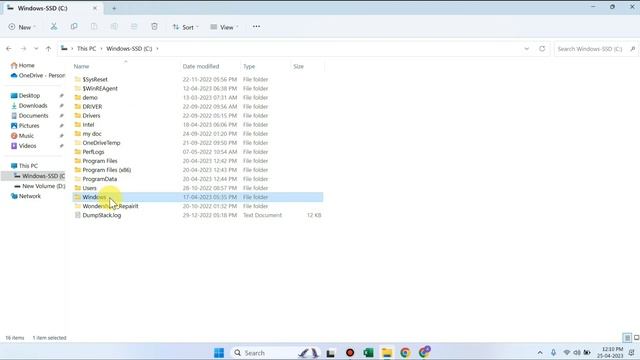Click File Explorer taskbar icon
Viewport: 640px width, 360px height.
387,353
